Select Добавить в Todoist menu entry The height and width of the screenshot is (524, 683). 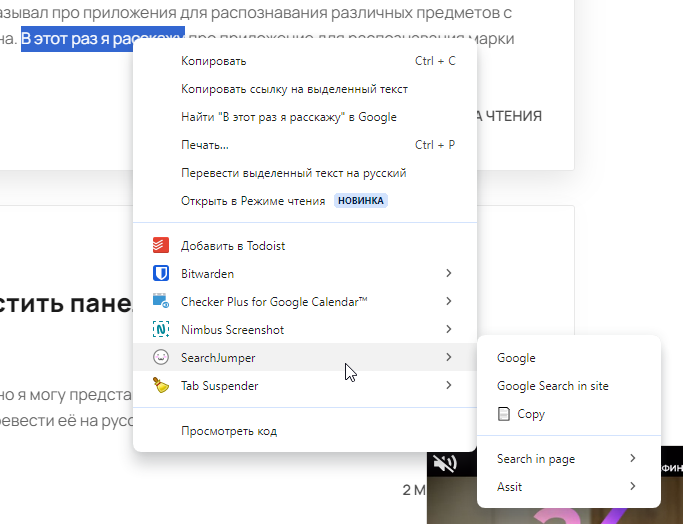[x=305, y=245]
